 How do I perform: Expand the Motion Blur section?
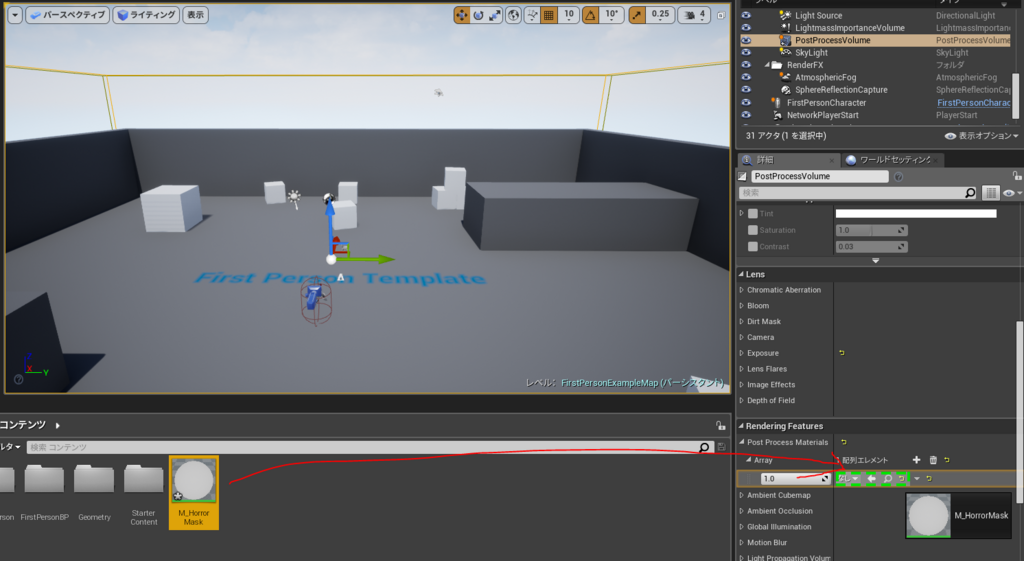pos(741,543)
